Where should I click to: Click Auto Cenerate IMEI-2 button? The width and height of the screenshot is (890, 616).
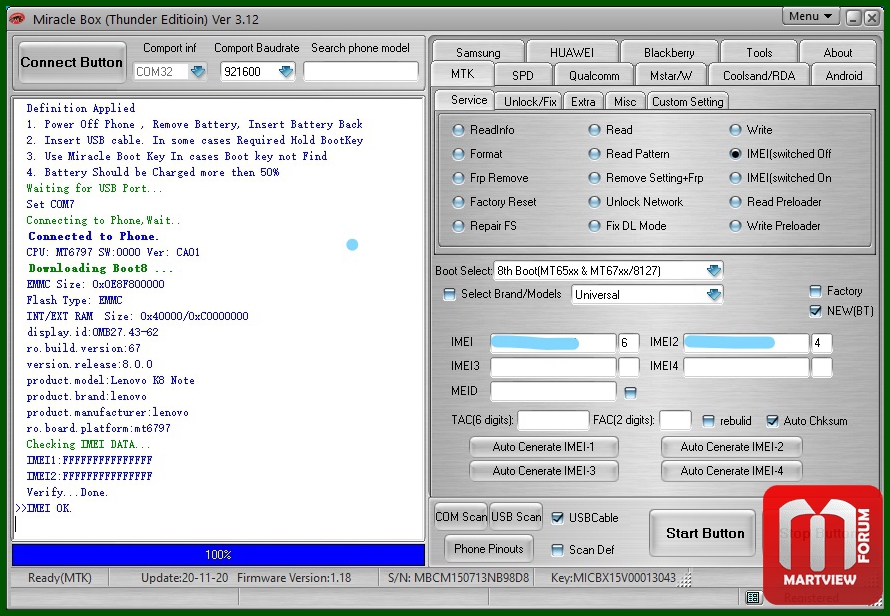click(x=732, y=447)
